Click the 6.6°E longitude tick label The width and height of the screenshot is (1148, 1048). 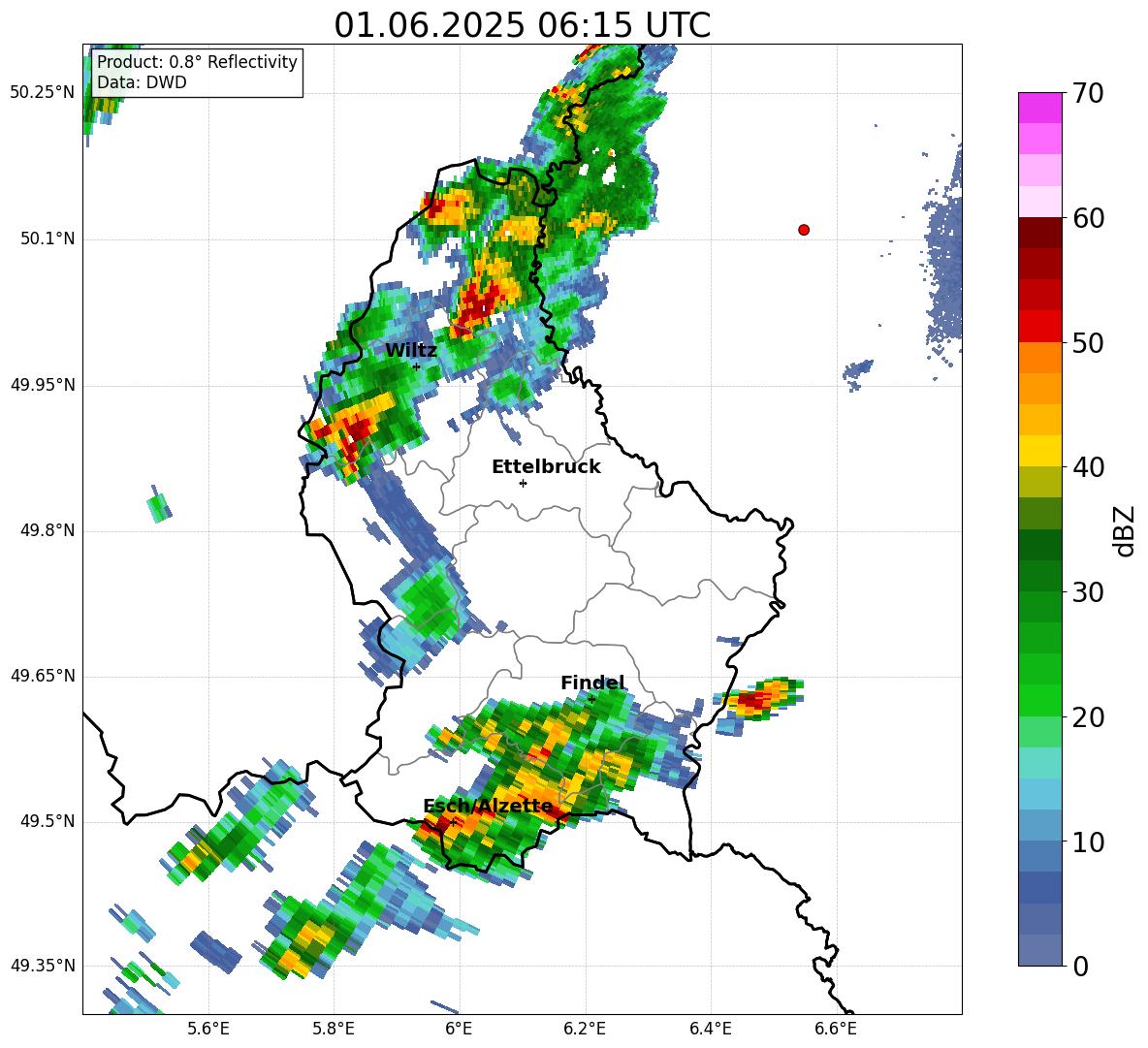click(836, 1030)
